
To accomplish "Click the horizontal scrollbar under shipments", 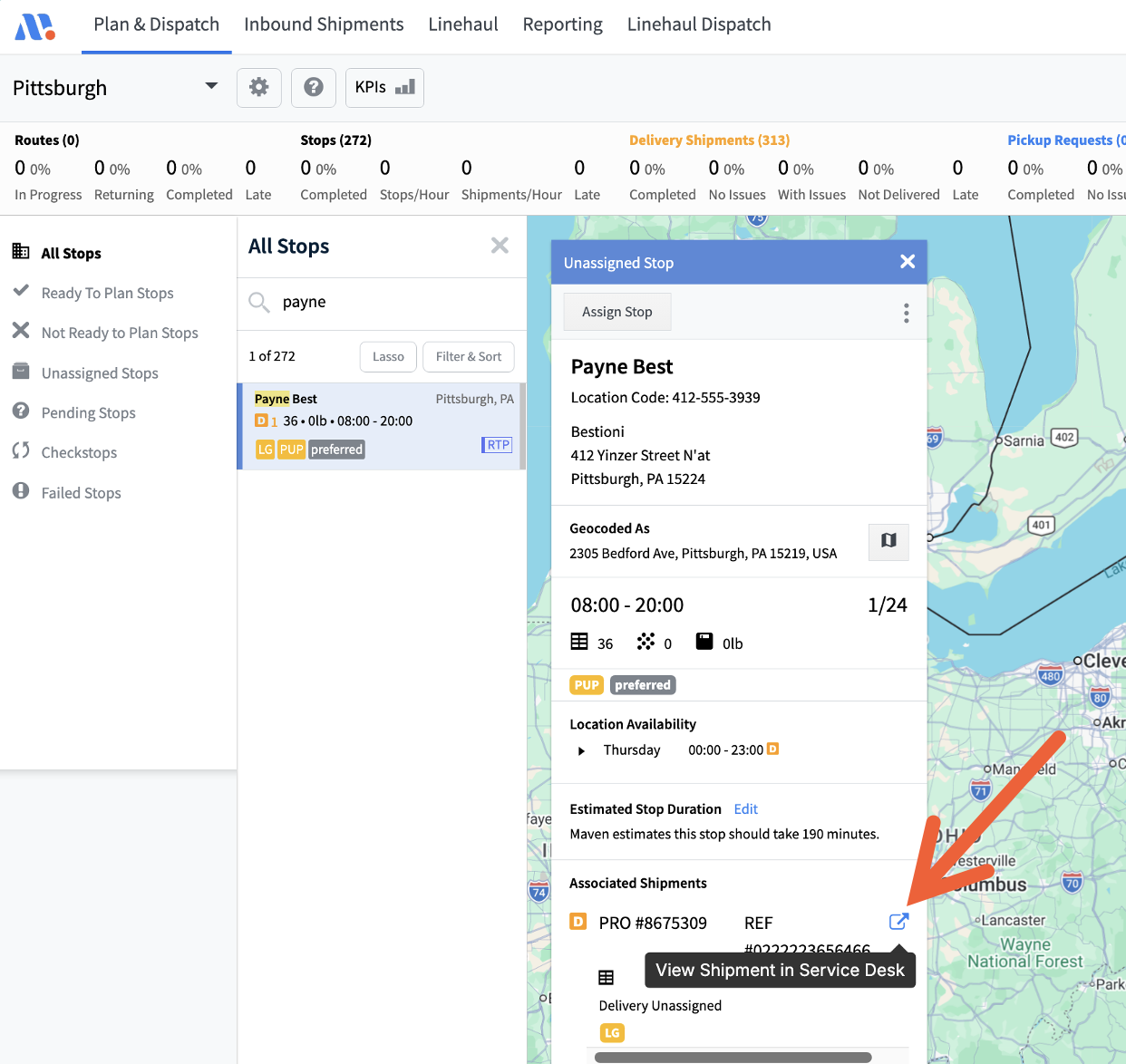I will [733, 1057].
